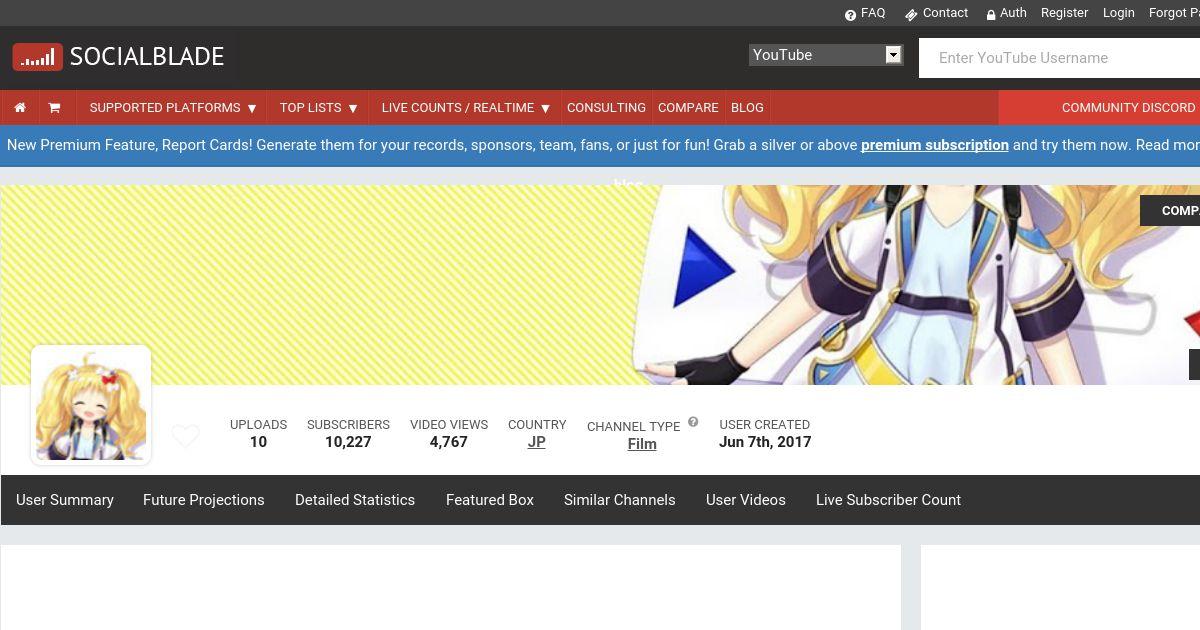This screenshot has height=630, width=1200.
Task: Expand the Top Lists menu
Action: tap(318, 108)
